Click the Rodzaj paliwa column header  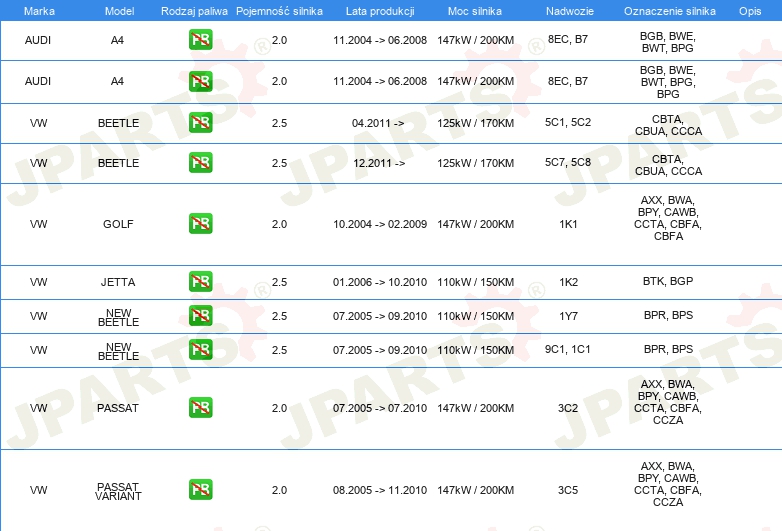pyautogui.click(x=194, y=11)
